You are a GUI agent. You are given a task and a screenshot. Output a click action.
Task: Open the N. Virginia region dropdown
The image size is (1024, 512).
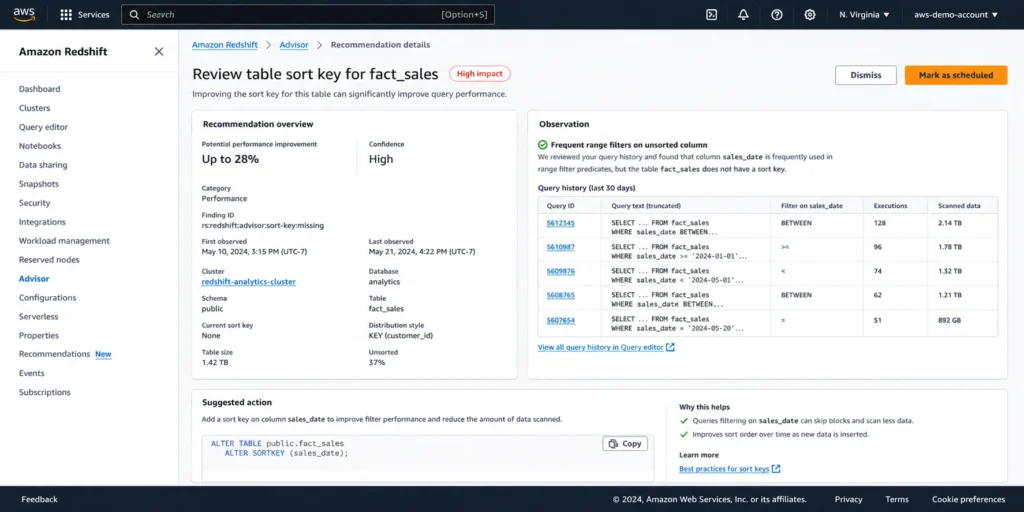864,14
